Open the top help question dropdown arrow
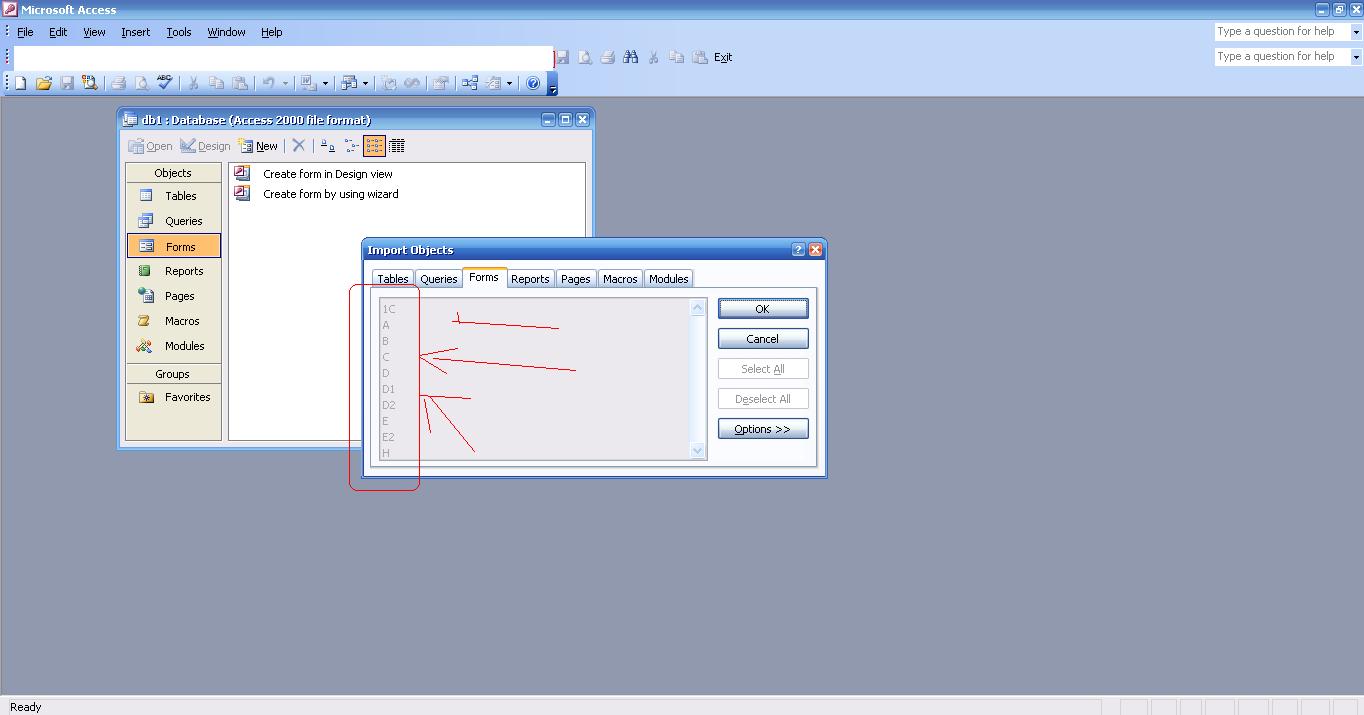1364x715 pixels. [1356, 32]
